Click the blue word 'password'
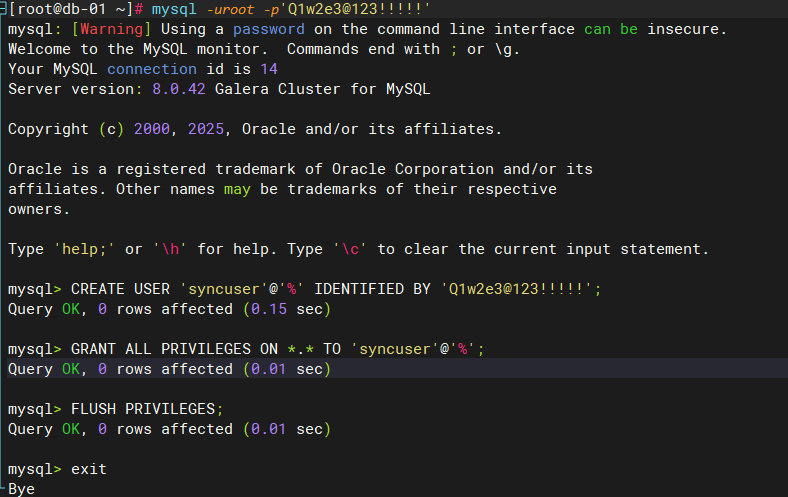This screenshot has height=497, width=788. coord(268,29)
